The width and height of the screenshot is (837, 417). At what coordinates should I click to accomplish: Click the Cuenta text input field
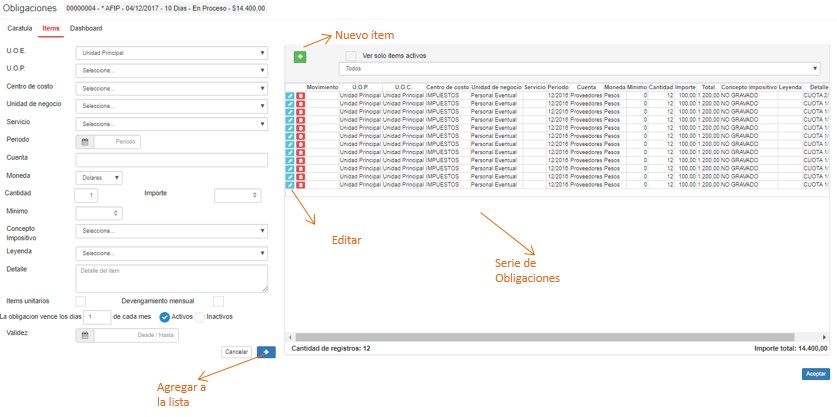click(172, 160)
